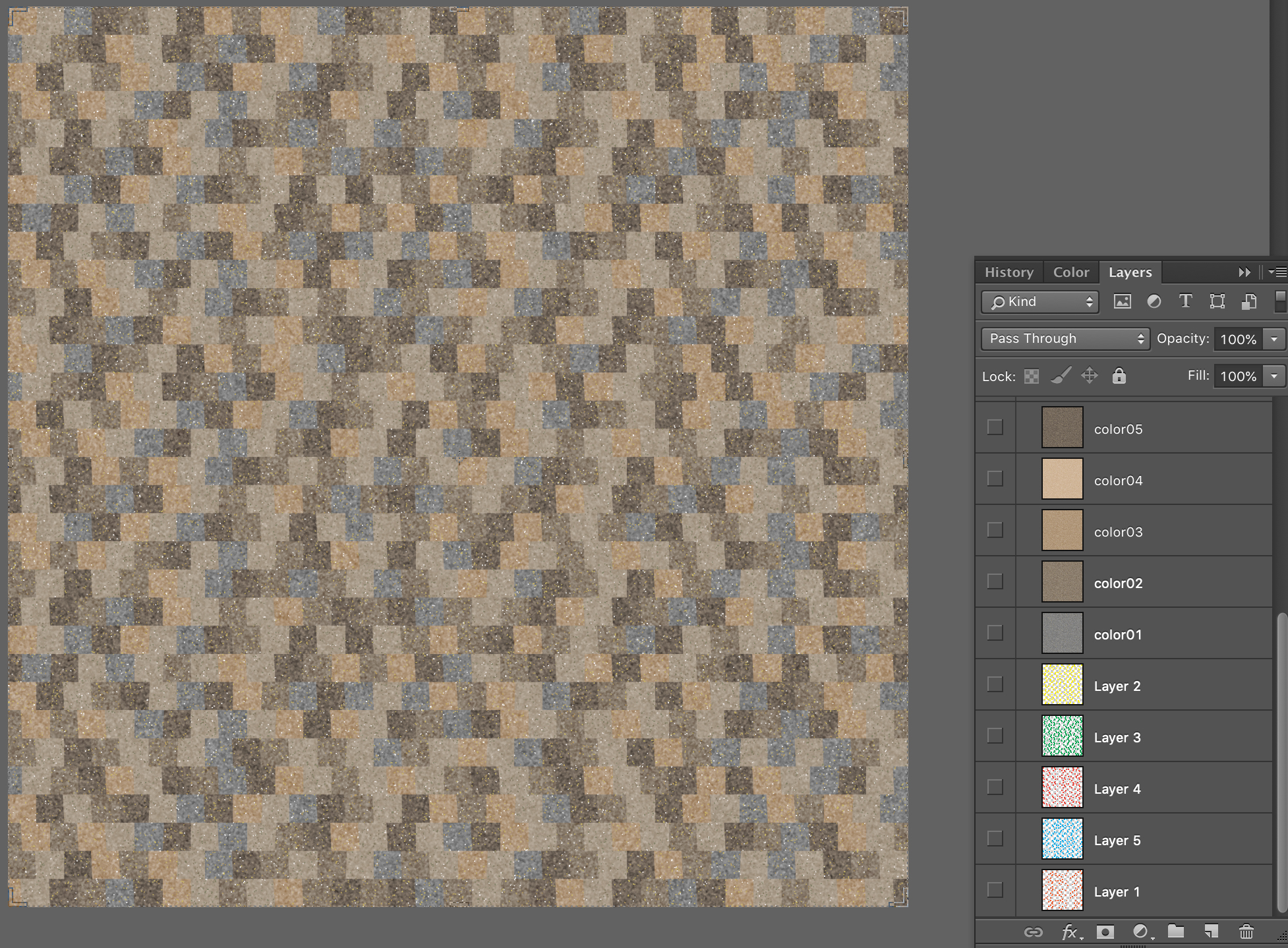Select the yellow Layer 2 thumbnail
This screenshot has height=948, width=1288.
[x=1062, y=684]
